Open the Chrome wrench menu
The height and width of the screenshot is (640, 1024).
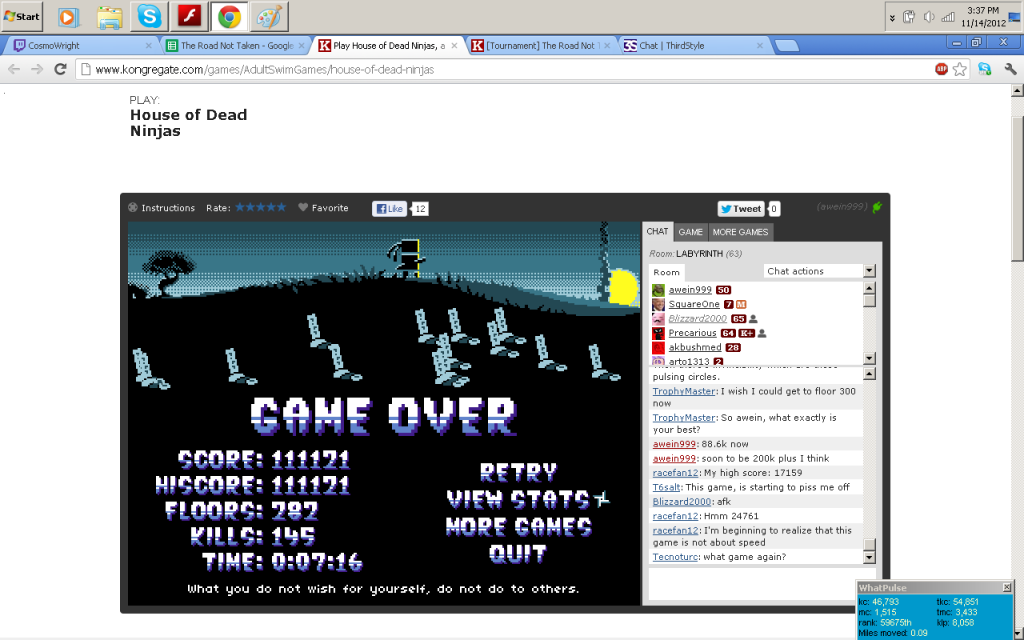pyautogui.click(x=1010, y=69)
